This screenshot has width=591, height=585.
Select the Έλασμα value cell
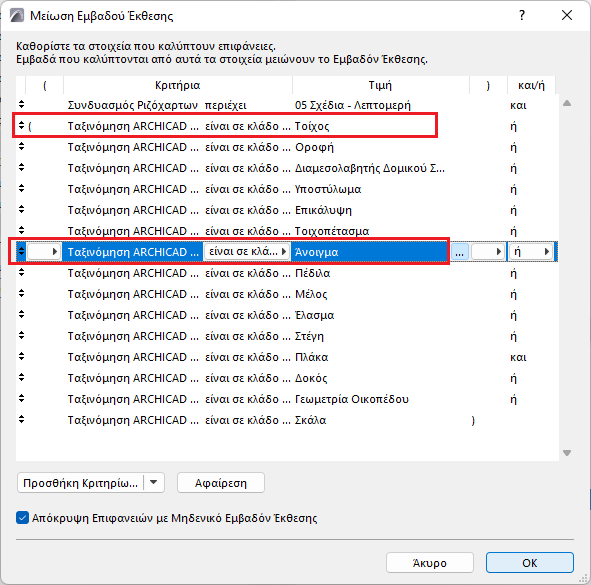pos(314,315)
